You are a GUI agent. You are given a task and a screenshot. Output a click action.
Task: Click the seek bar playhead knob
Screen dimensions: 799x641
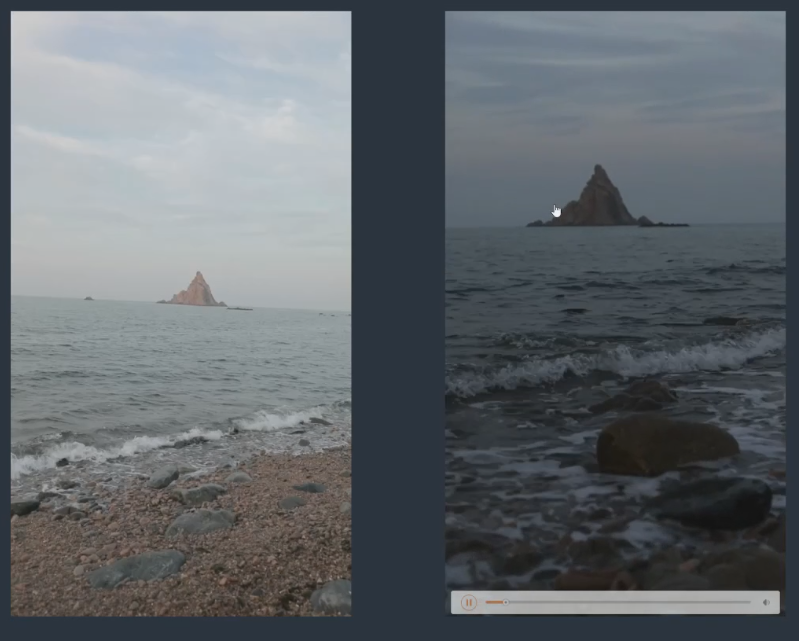point(505,602)
